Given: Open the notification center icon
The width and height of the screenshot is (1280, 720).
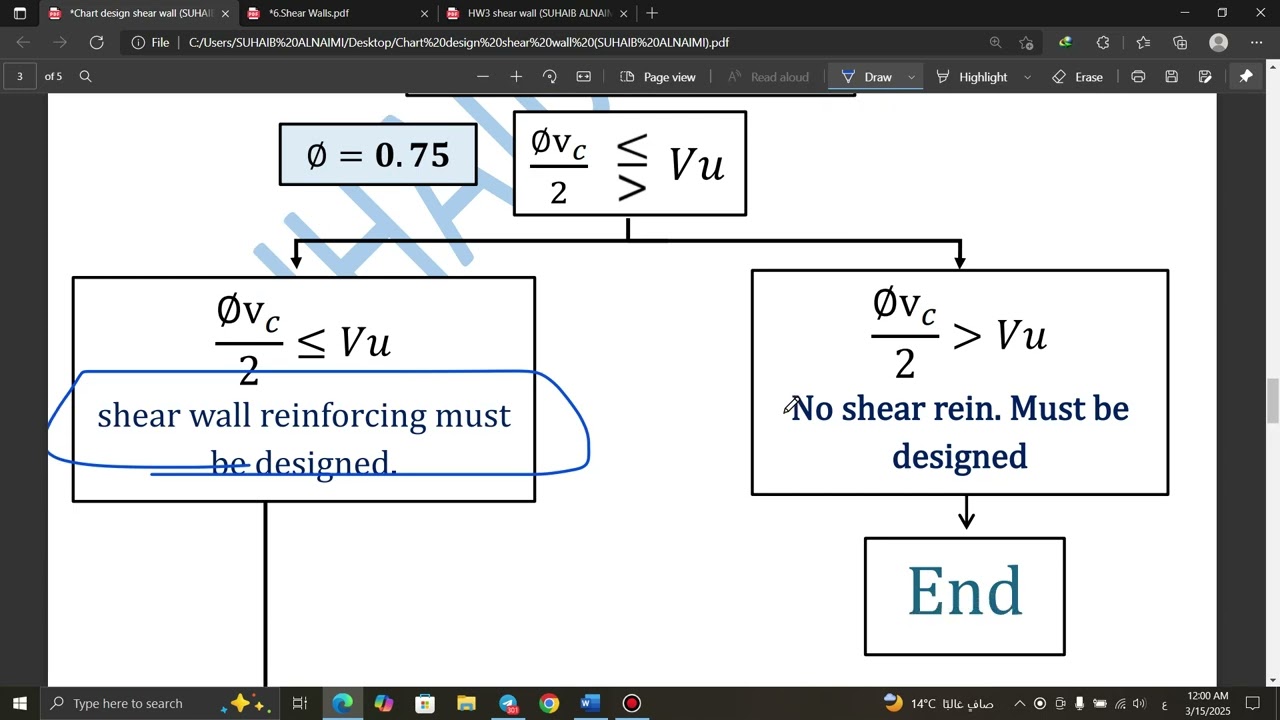Looking at the screenshot, I should [1252, 704].
